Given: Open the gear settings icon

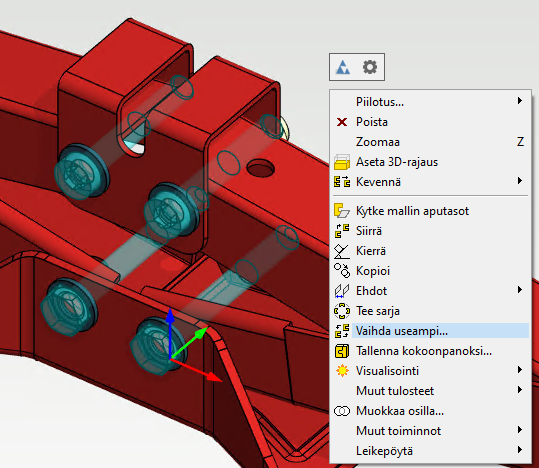Looking at the screenshot, I should (370, 67).
